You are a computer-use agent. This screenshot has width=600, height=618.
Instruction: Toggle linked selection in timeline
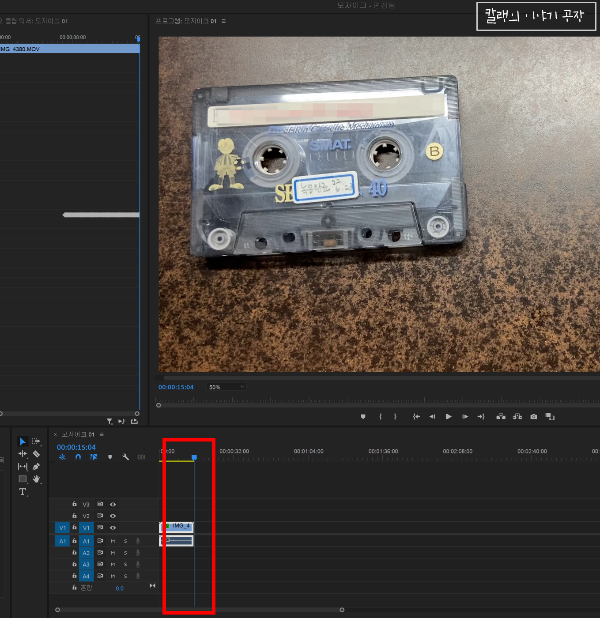coord(93,457)
